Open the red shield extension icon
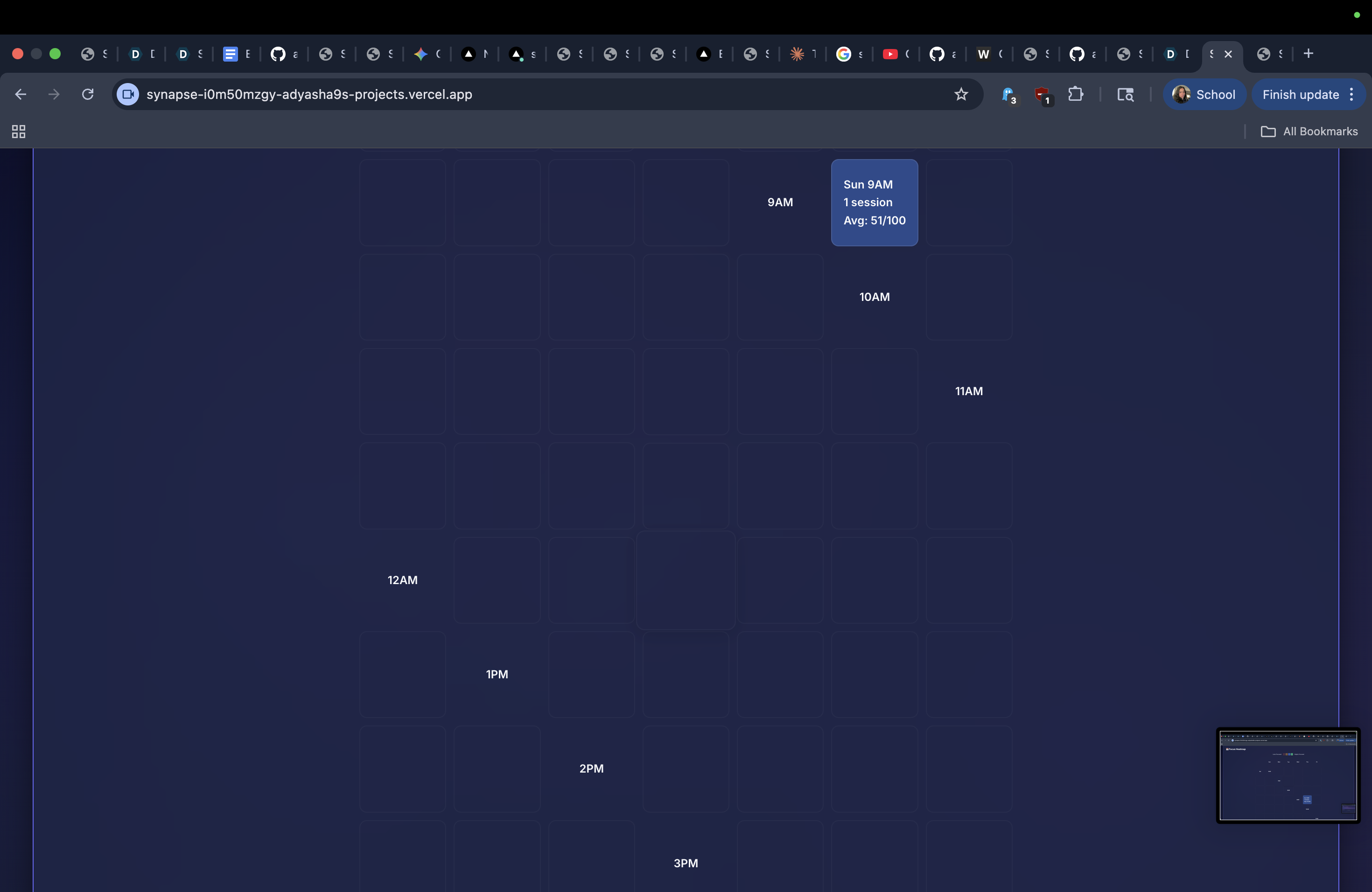The image size is (1372, 892). click(1042, 95)
